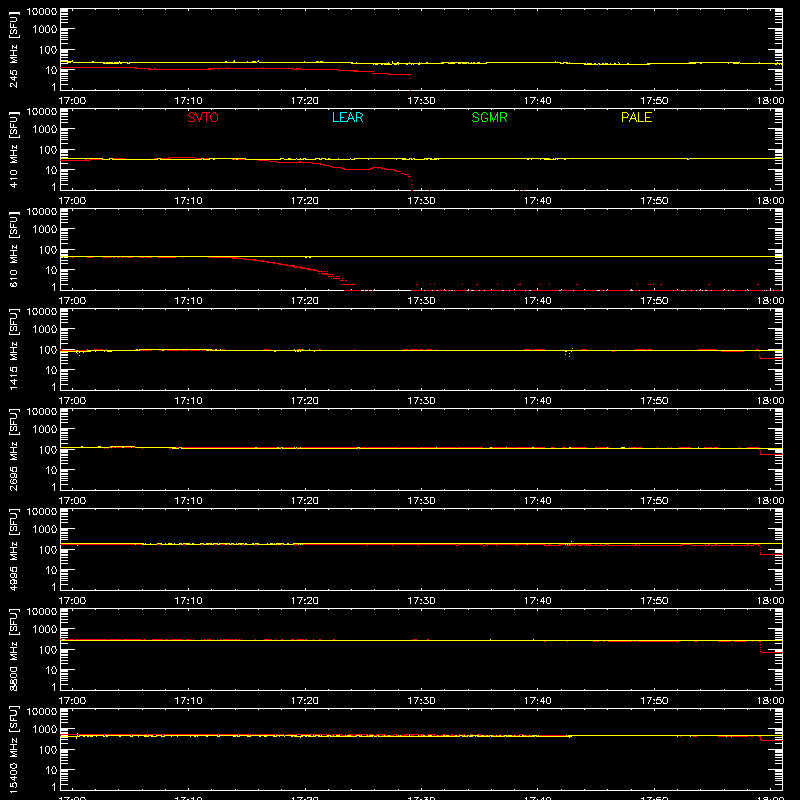Click the 10 y-tick in the 15400 MHz panel

point(51,770)
